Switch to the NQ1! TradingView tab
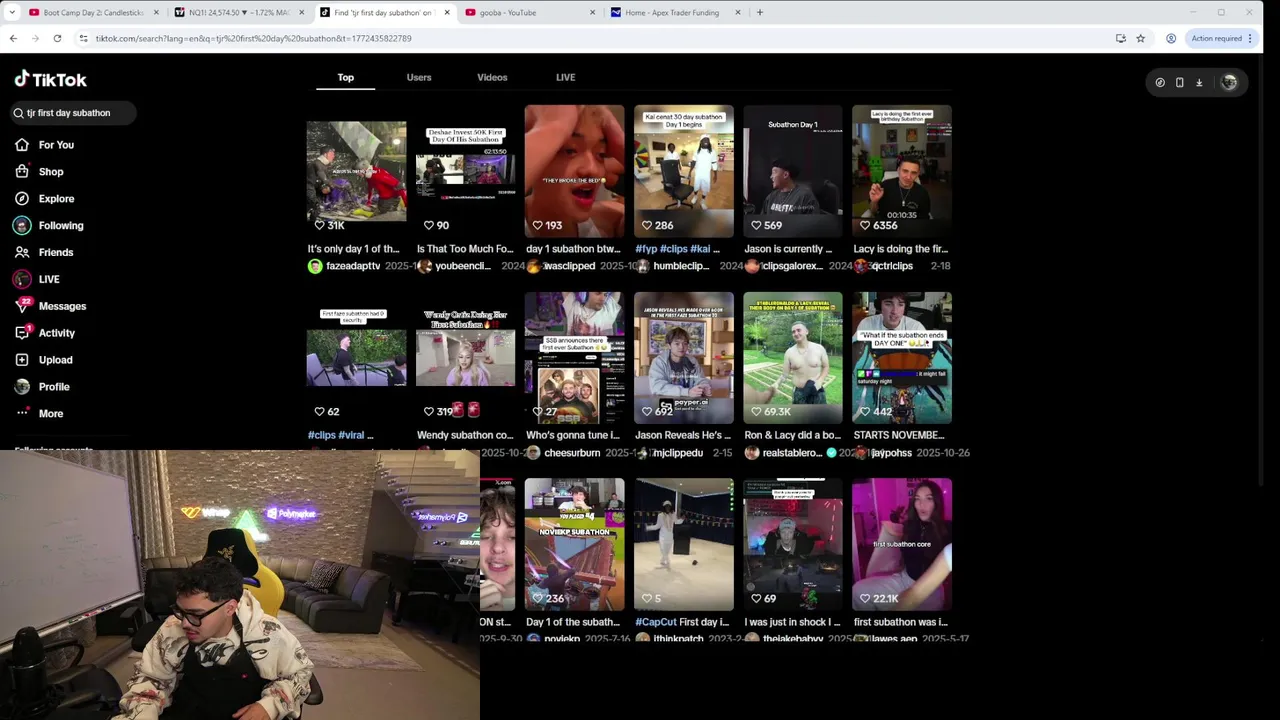Viewport: 1280px width, 720px height. [238, 13]
